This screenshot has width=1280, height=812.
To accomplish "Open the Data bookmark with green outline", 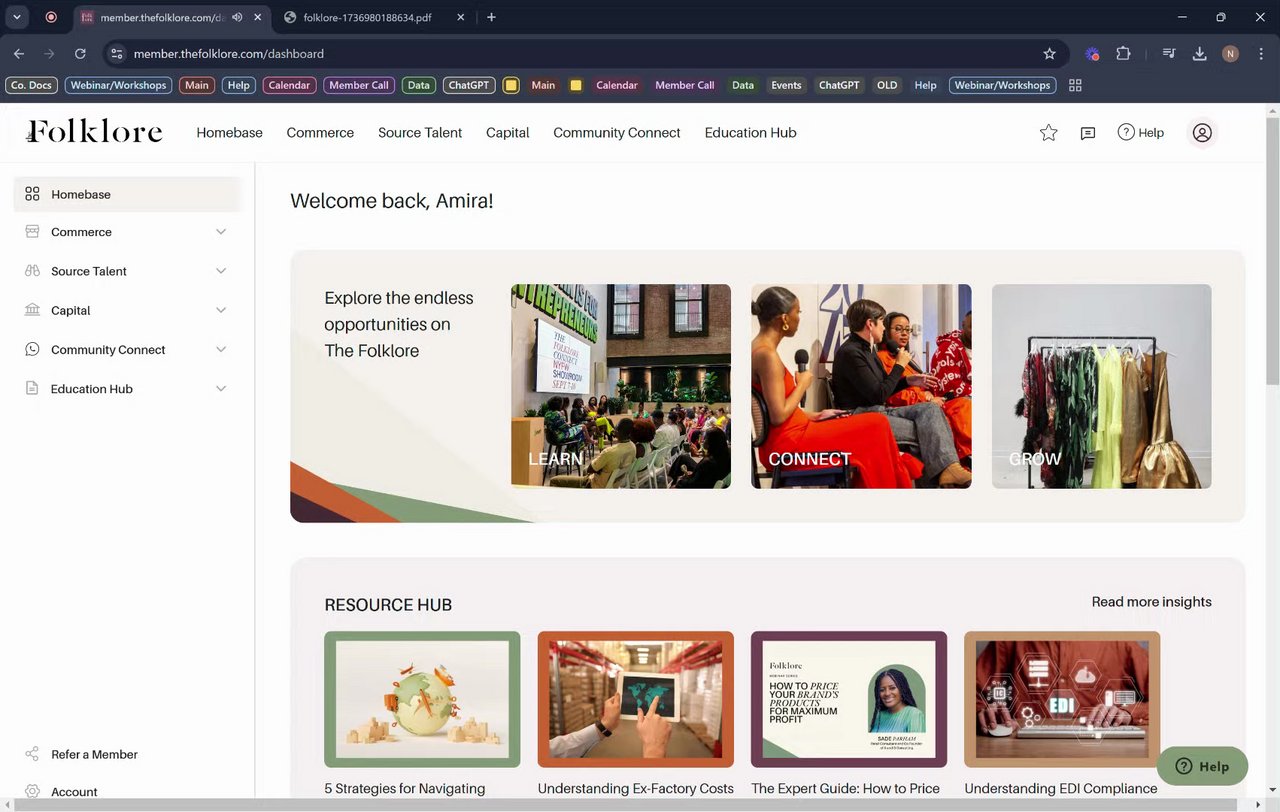I will (418, 85).
